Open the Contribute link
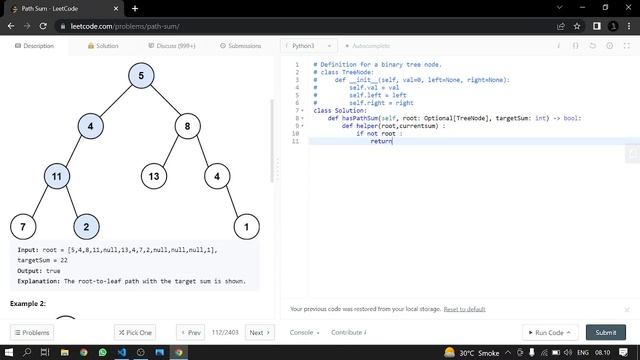This screenshot has width=640, height=360. 349,333
